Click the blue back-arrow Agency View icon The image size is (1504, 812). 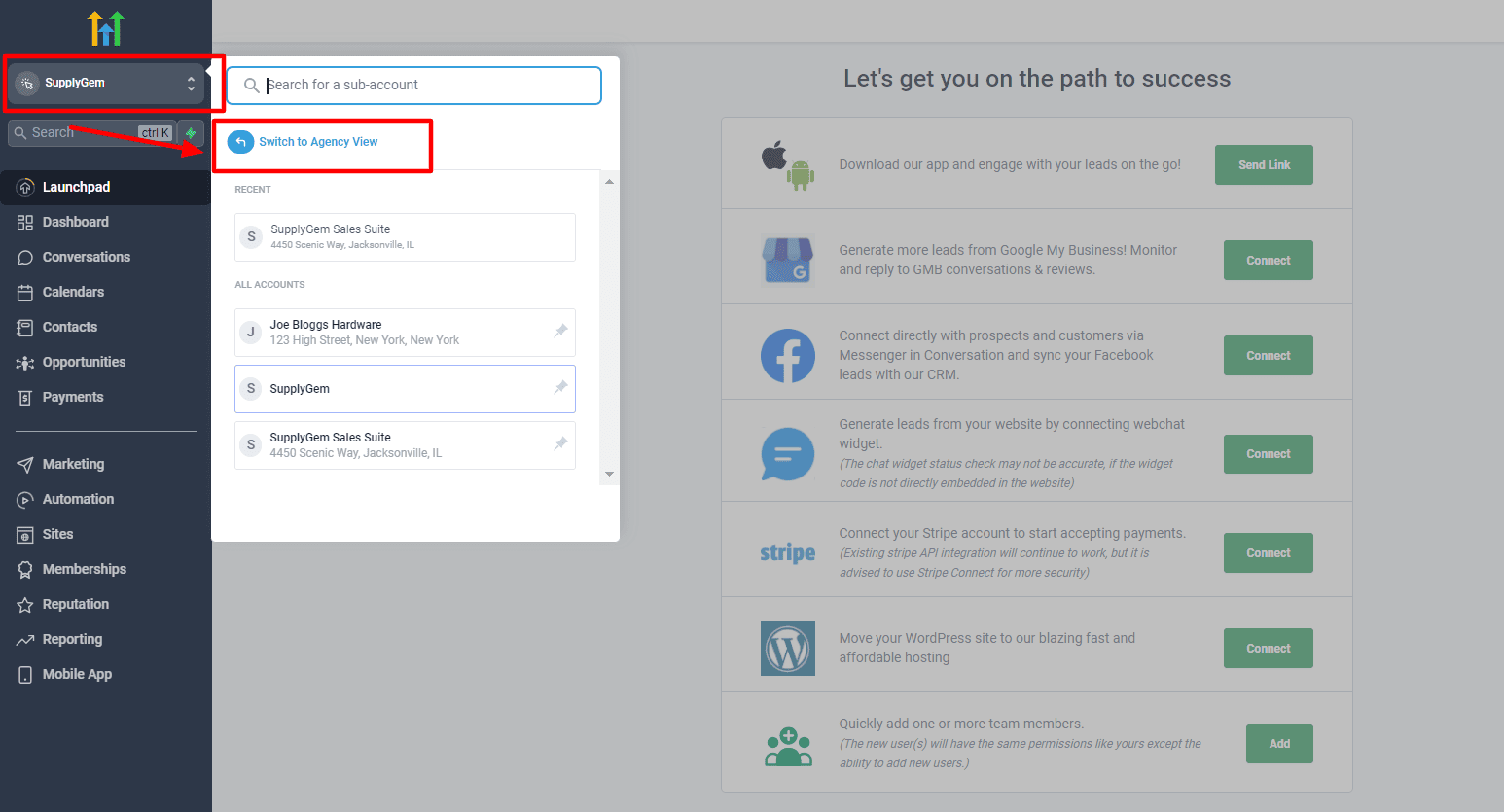(x=240, y=142)
